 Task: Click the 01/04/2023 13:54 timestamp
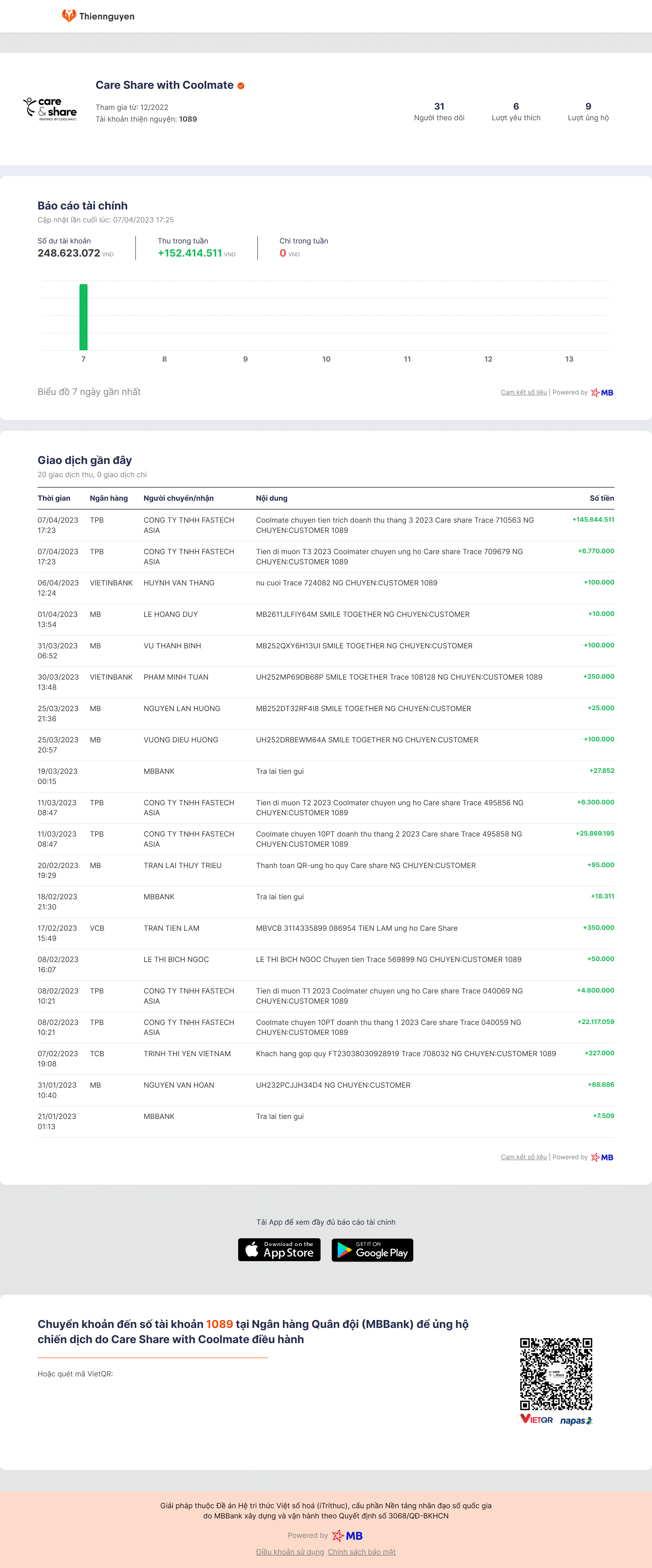pyautogui.click(x=58, y=619)
